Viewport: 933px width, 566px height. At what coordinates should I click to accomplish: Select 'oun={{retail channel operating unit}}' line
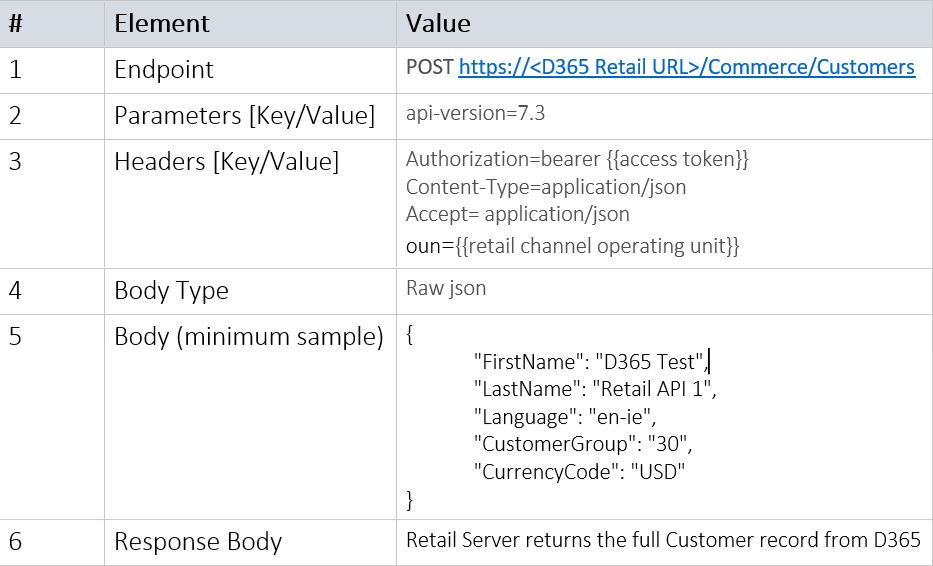click(x=572, y=246)
